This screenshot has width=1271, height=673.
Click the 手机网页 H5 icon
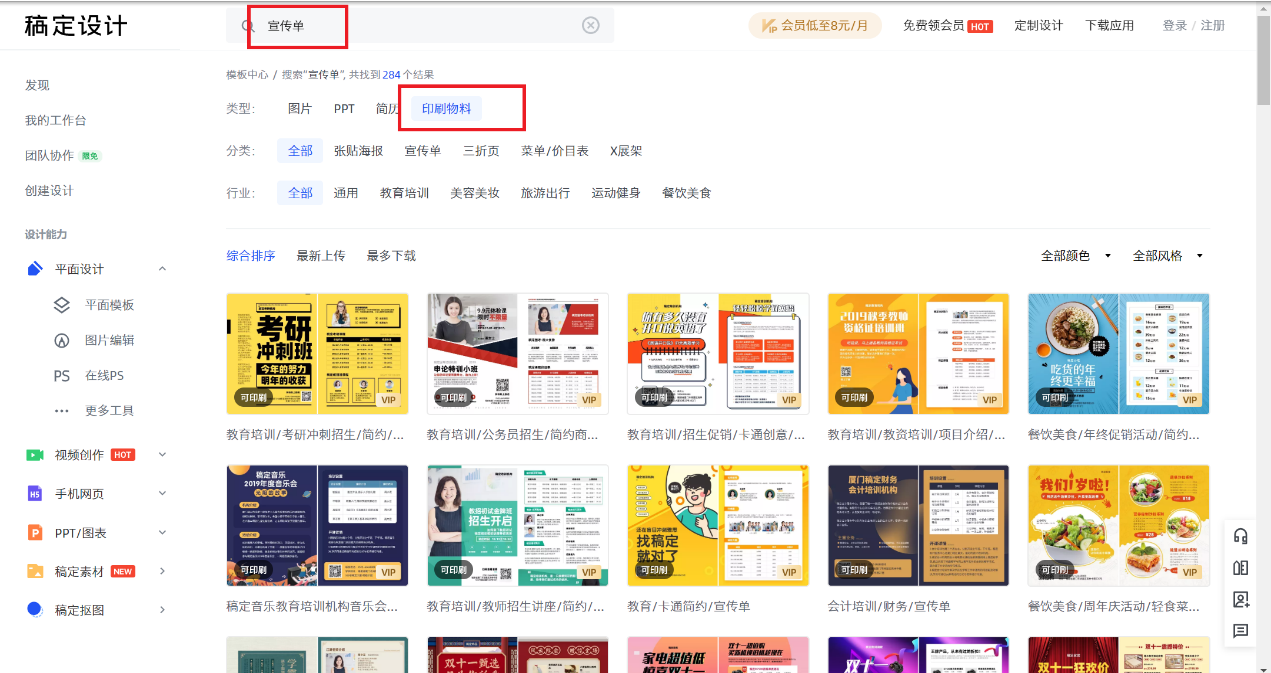(x=35, y=494)
